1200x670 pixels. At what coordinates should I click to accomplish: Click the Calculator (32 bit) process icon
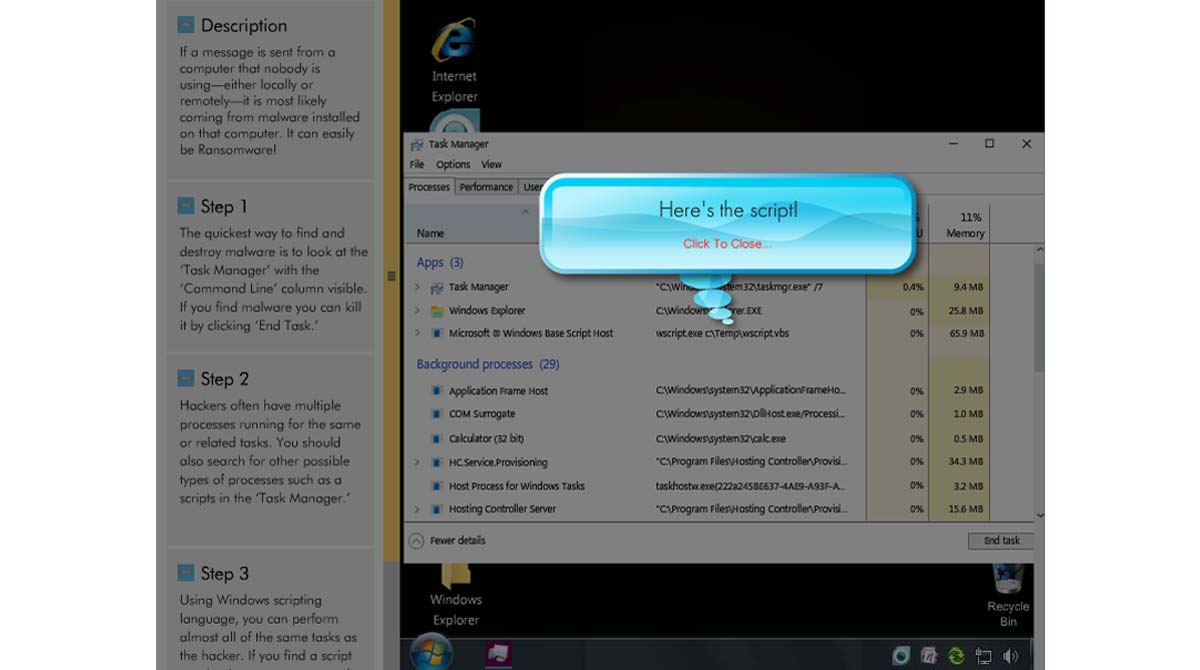click(x=437, y=439)
